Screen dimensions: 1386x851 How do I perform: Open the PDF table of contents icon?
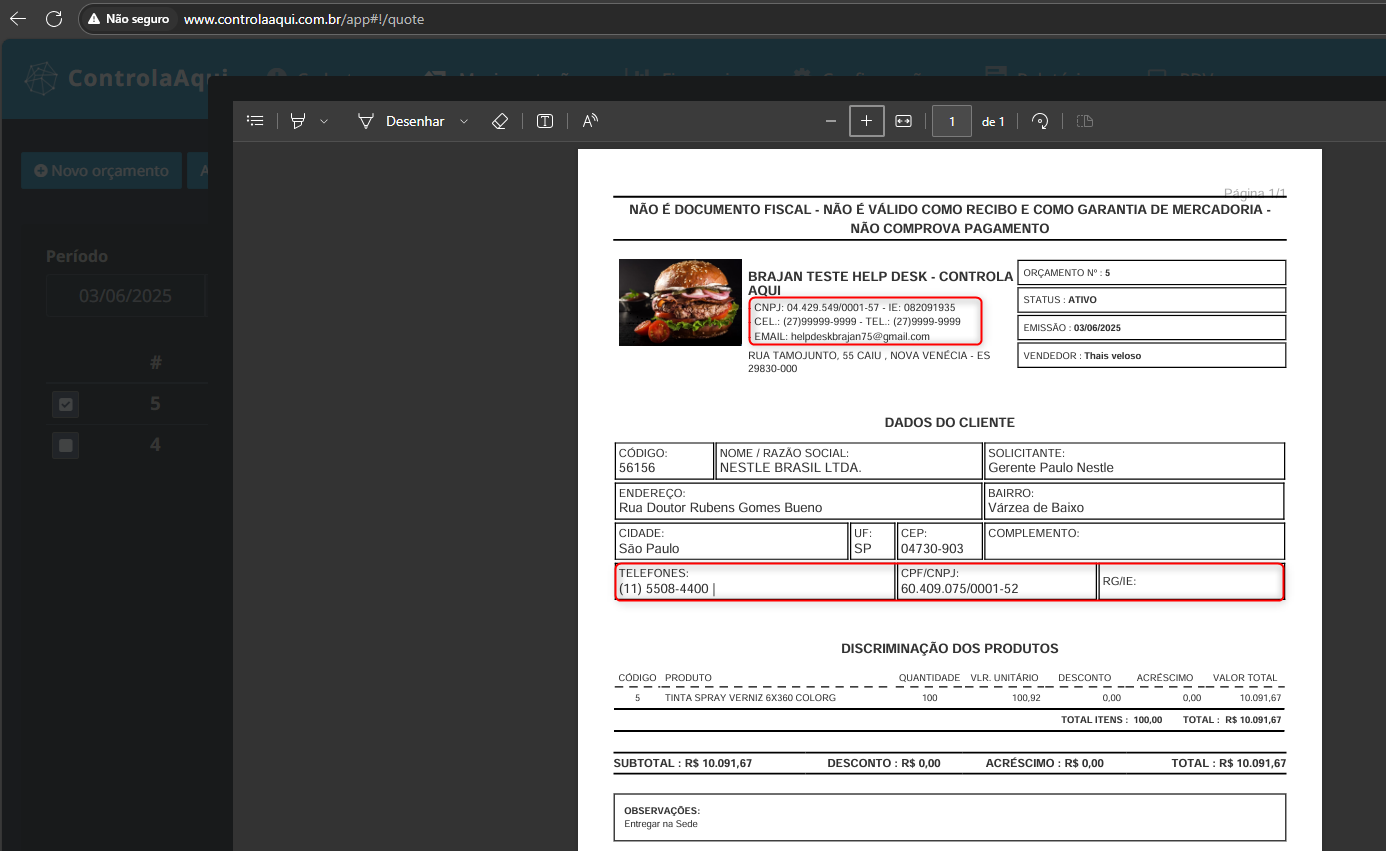tap(255, 121)
